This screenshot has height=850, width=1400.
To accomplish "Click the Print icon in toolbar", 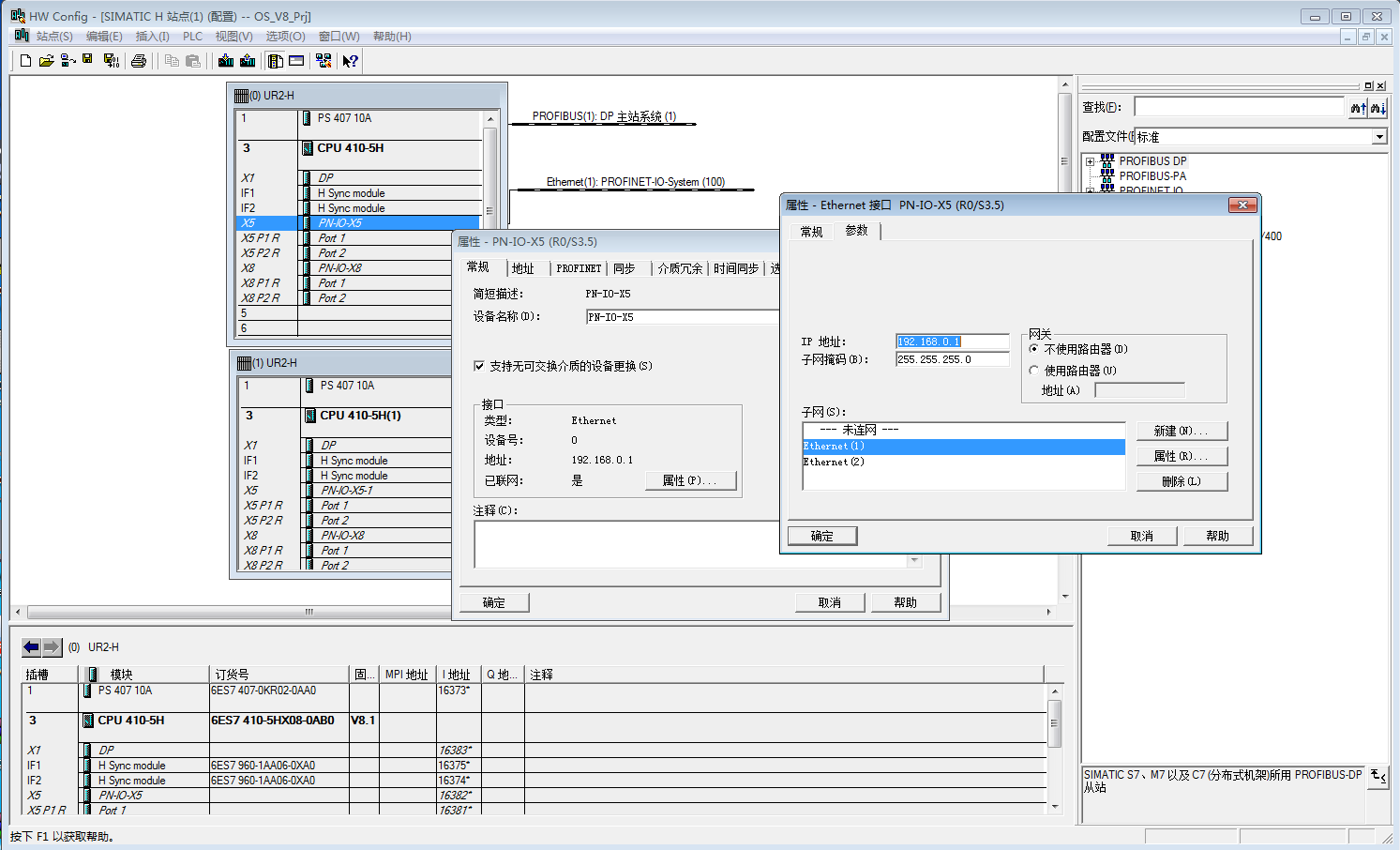I will pyautogui.click(x=139, y=61).
